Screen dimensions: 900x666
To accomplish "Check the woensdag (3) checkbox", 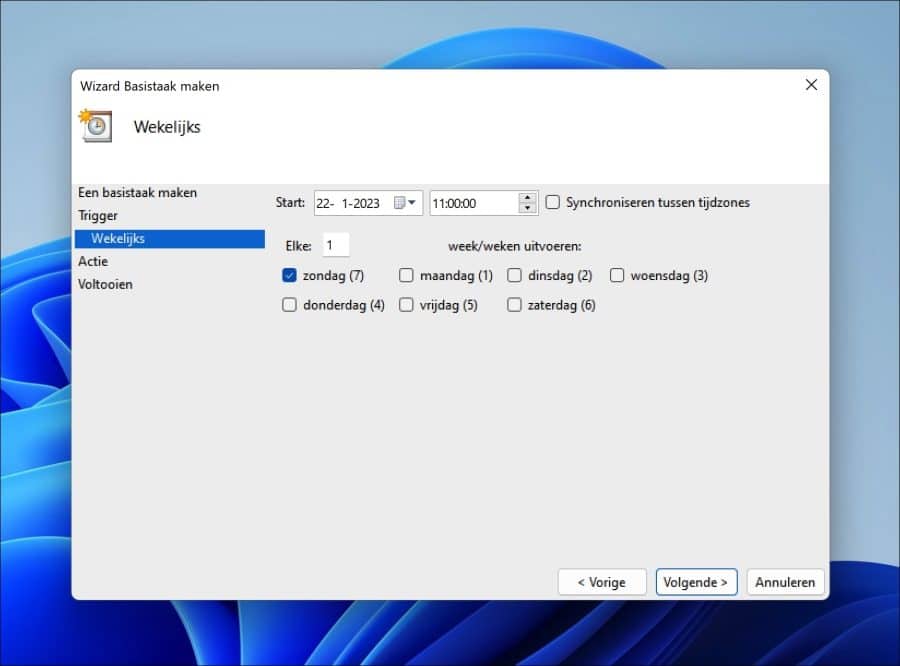I will (x=617, y=276).
